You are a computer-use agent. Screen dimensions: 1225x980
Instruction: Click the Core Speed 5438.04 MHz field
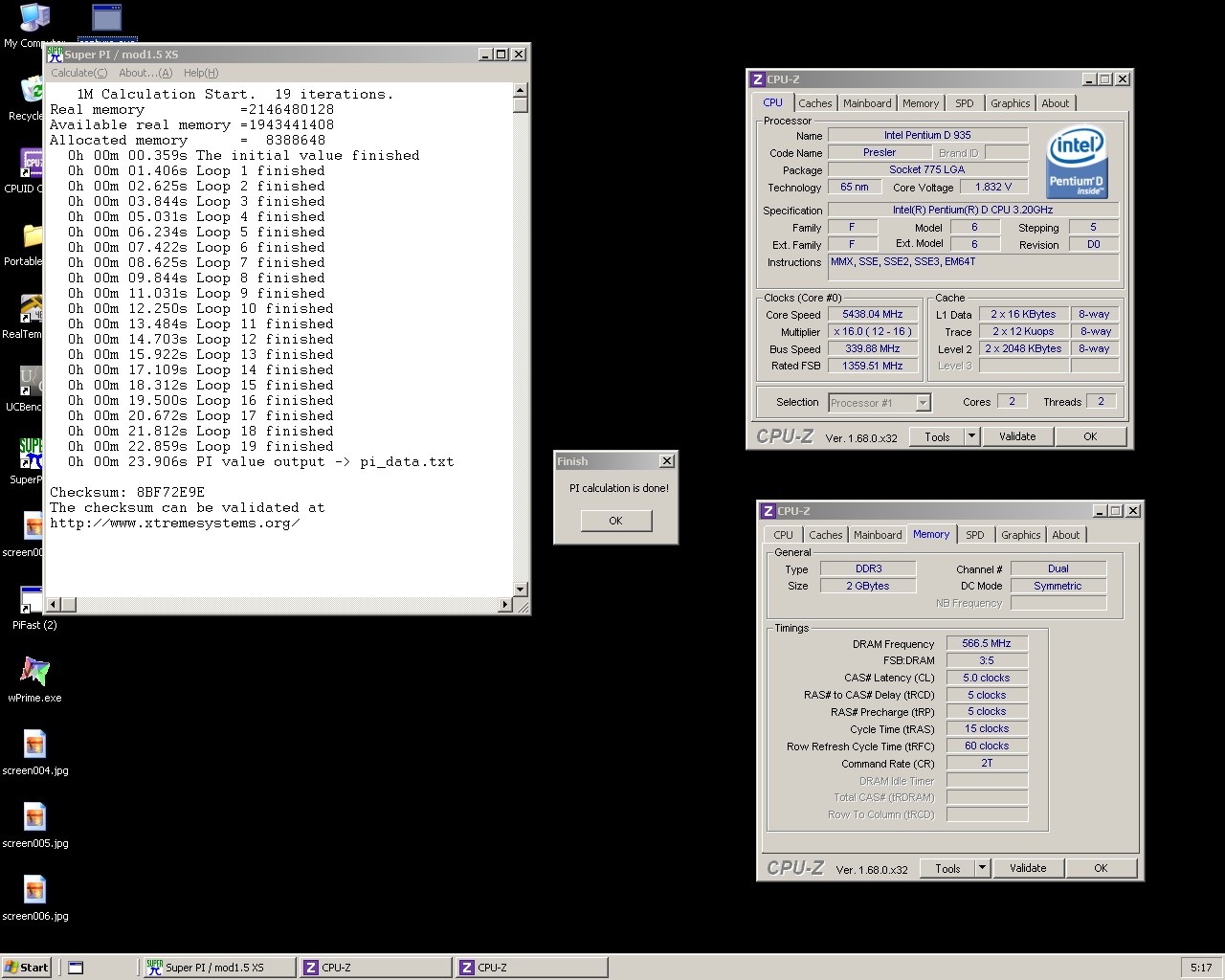click(873, 314)
